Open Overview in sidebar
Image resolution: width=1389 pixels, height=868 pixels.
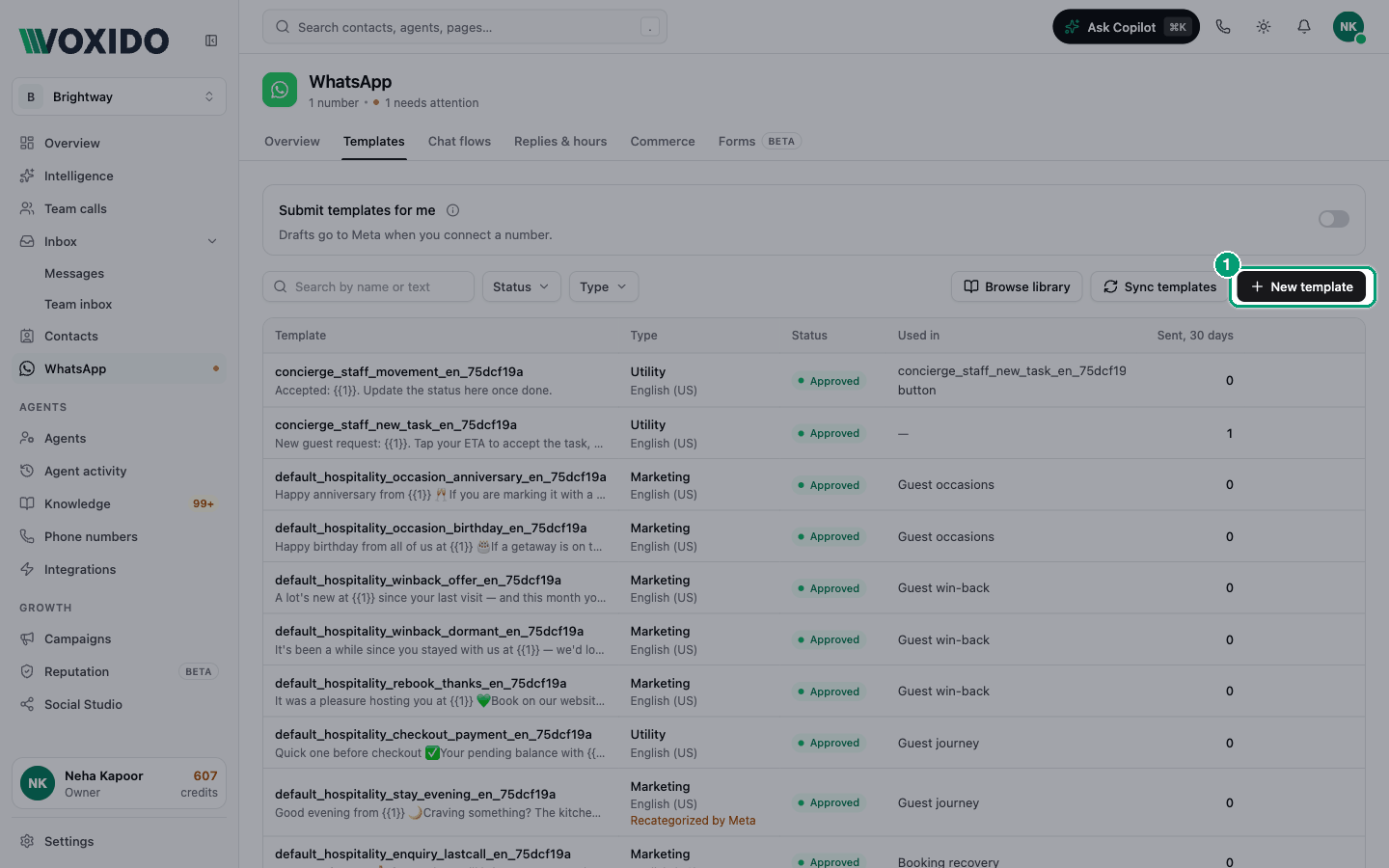(120, 143)
